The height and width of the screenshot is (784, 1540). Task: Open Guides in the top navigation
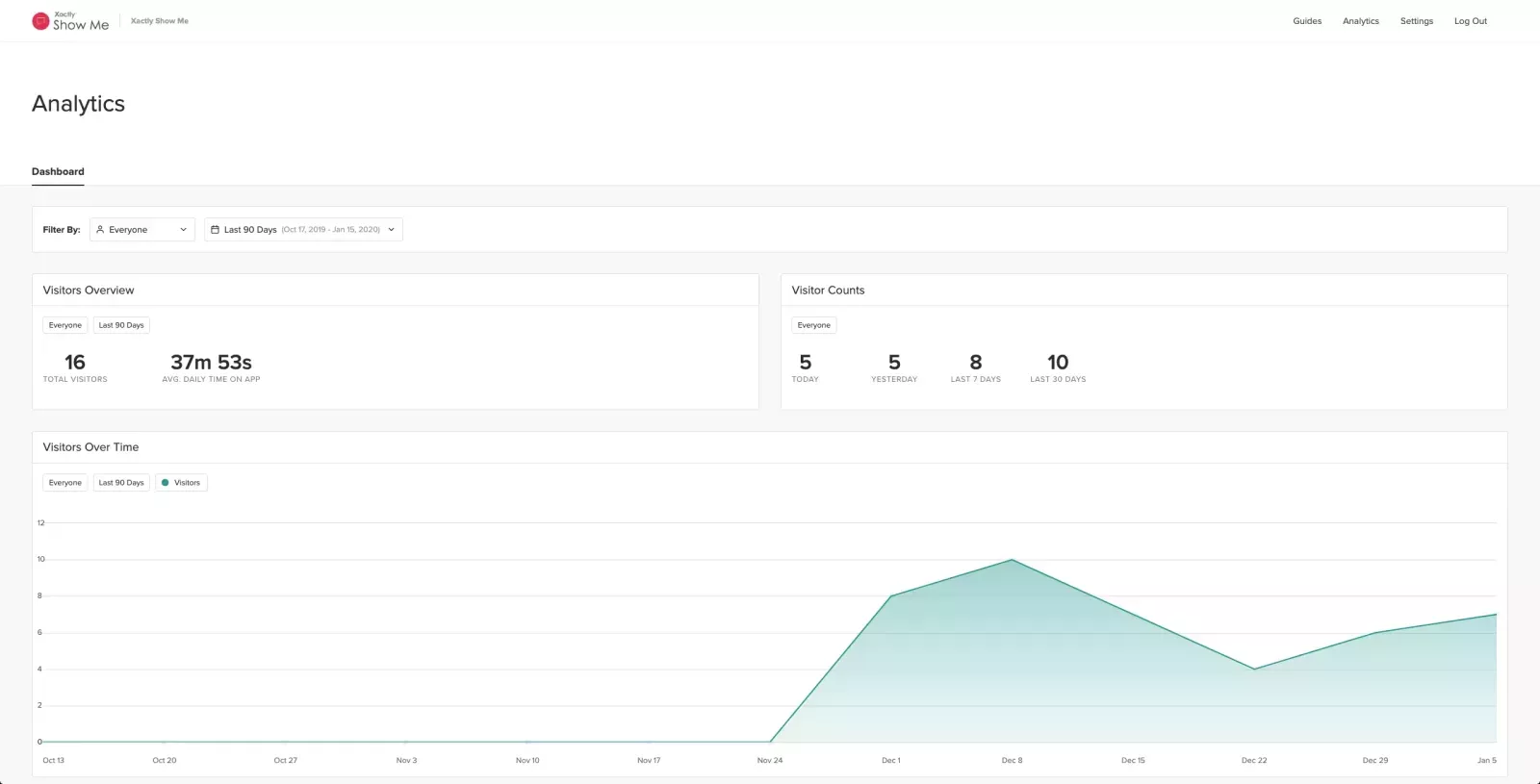click(1306, 21)
